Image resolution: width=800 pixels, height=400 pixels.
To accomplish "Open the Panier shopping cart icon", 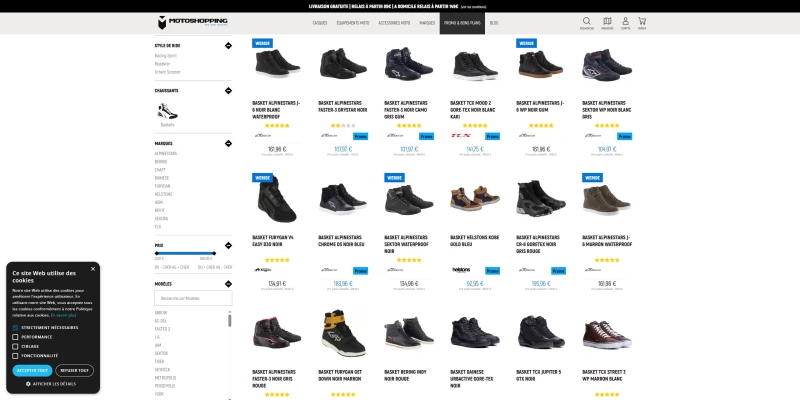I will (642, 21).
